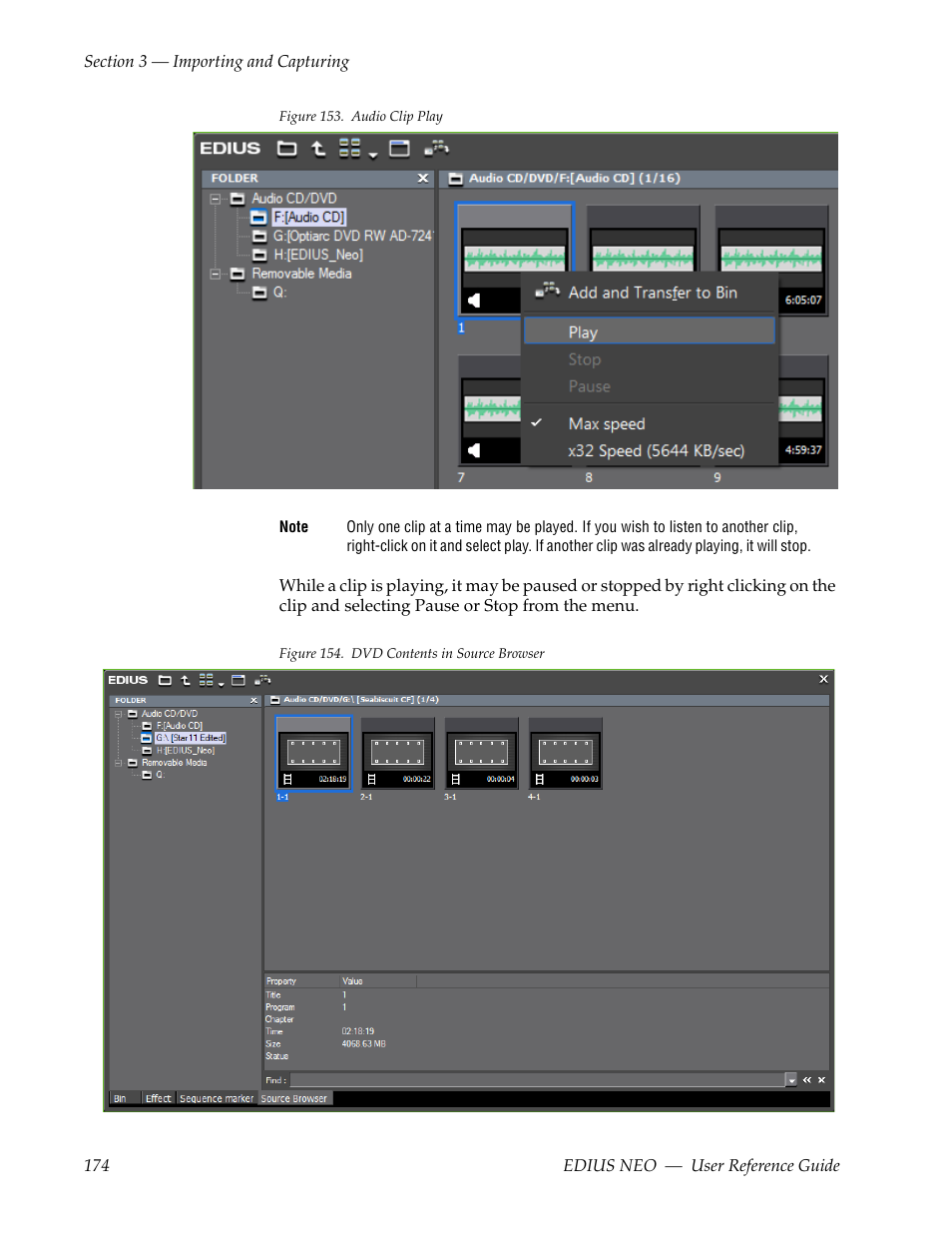Click the double-arrow search button beside Find
The height and width of the screenshot is (1233, 952).
coord(807,1080)
